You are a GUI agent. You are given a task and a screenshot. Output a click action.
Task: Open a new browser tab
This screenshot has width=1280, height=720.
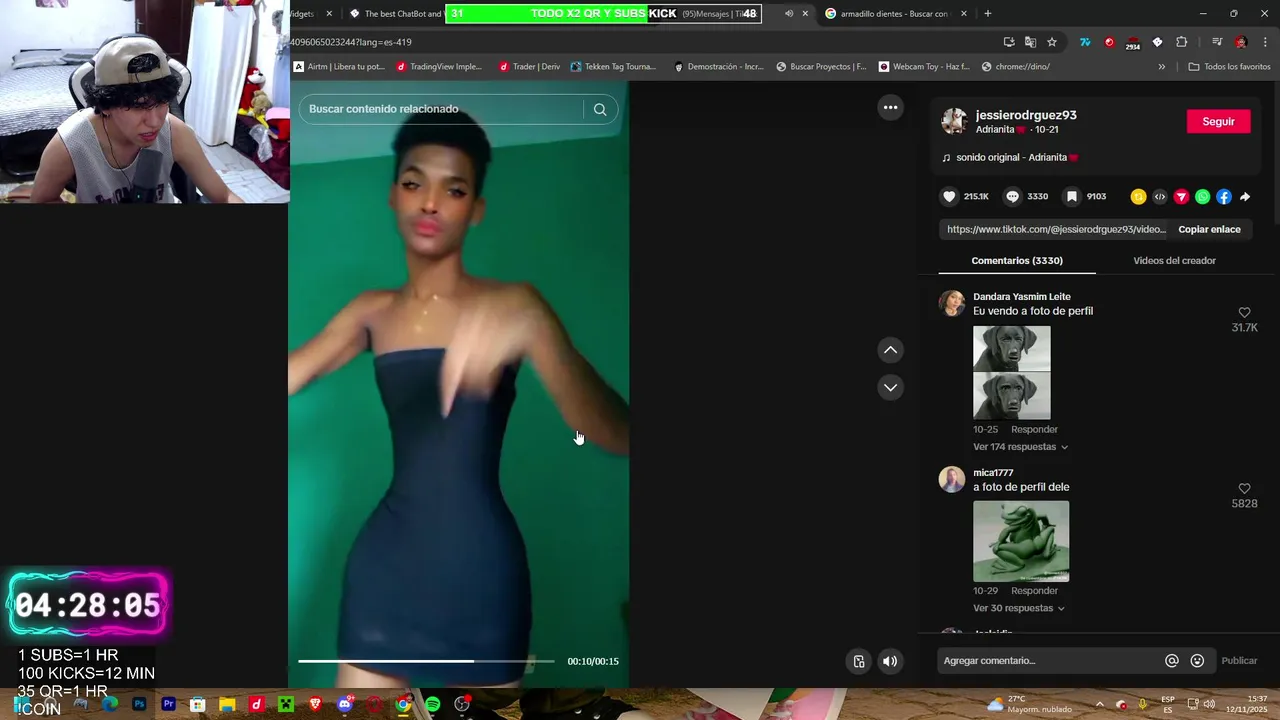click(988, 14)
